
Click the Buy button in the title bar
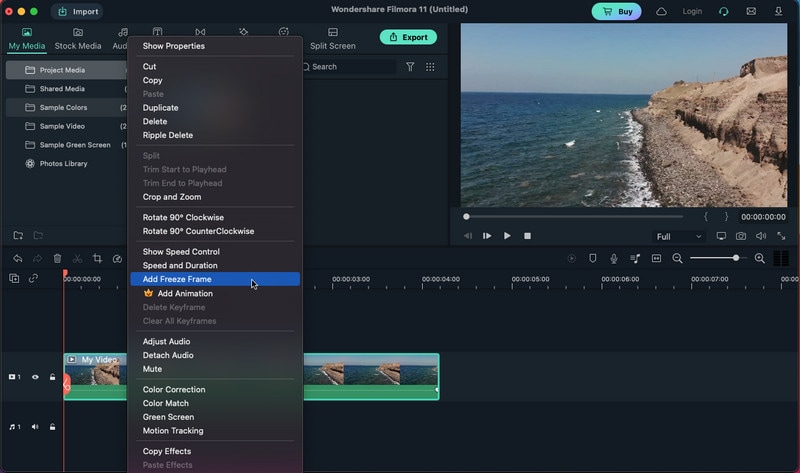(616, 11)
